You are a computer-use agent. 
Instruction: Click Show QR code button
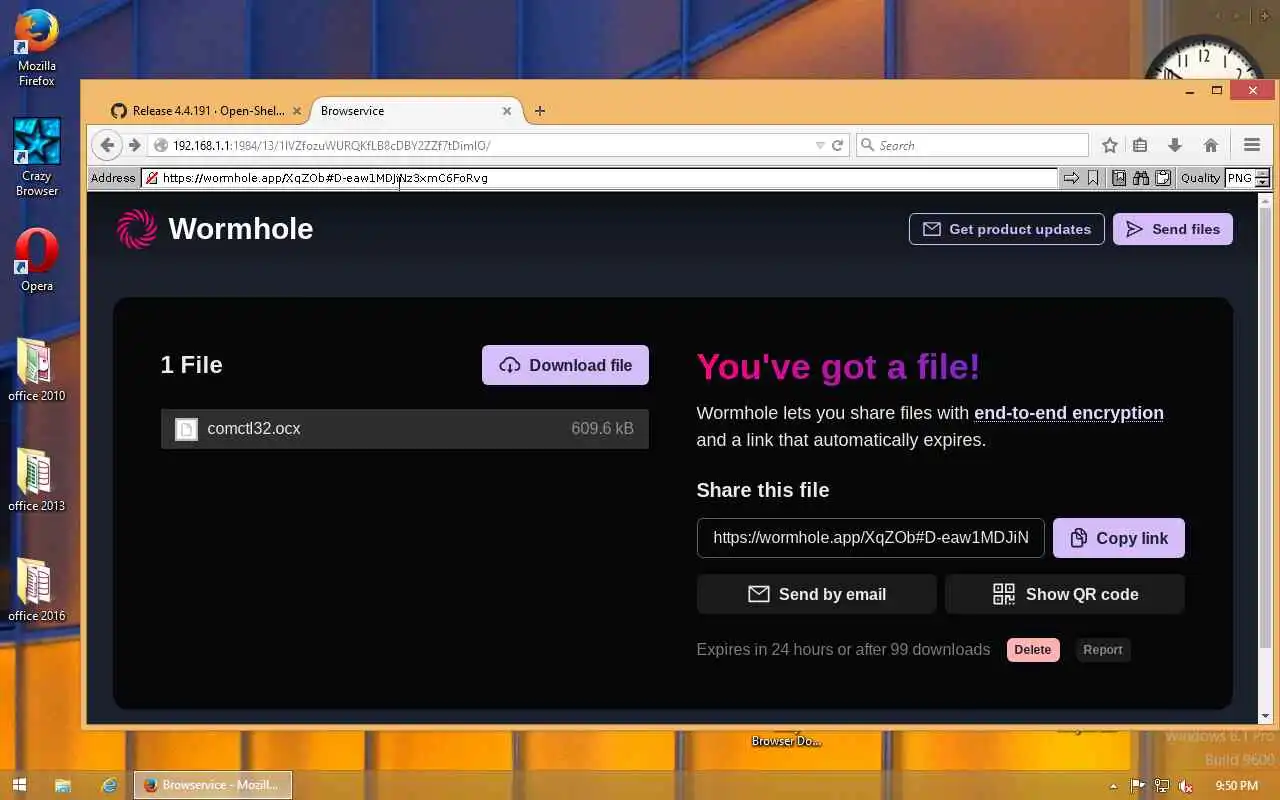[x=1065, y=594]
